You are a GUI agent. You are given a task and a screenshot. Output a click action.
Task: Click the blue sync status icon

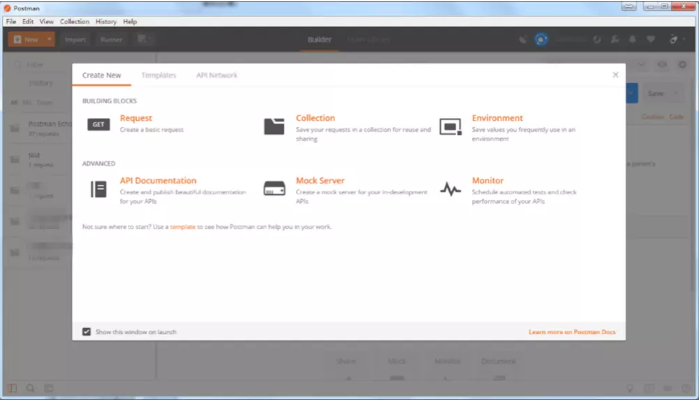[x=541, y=39]
